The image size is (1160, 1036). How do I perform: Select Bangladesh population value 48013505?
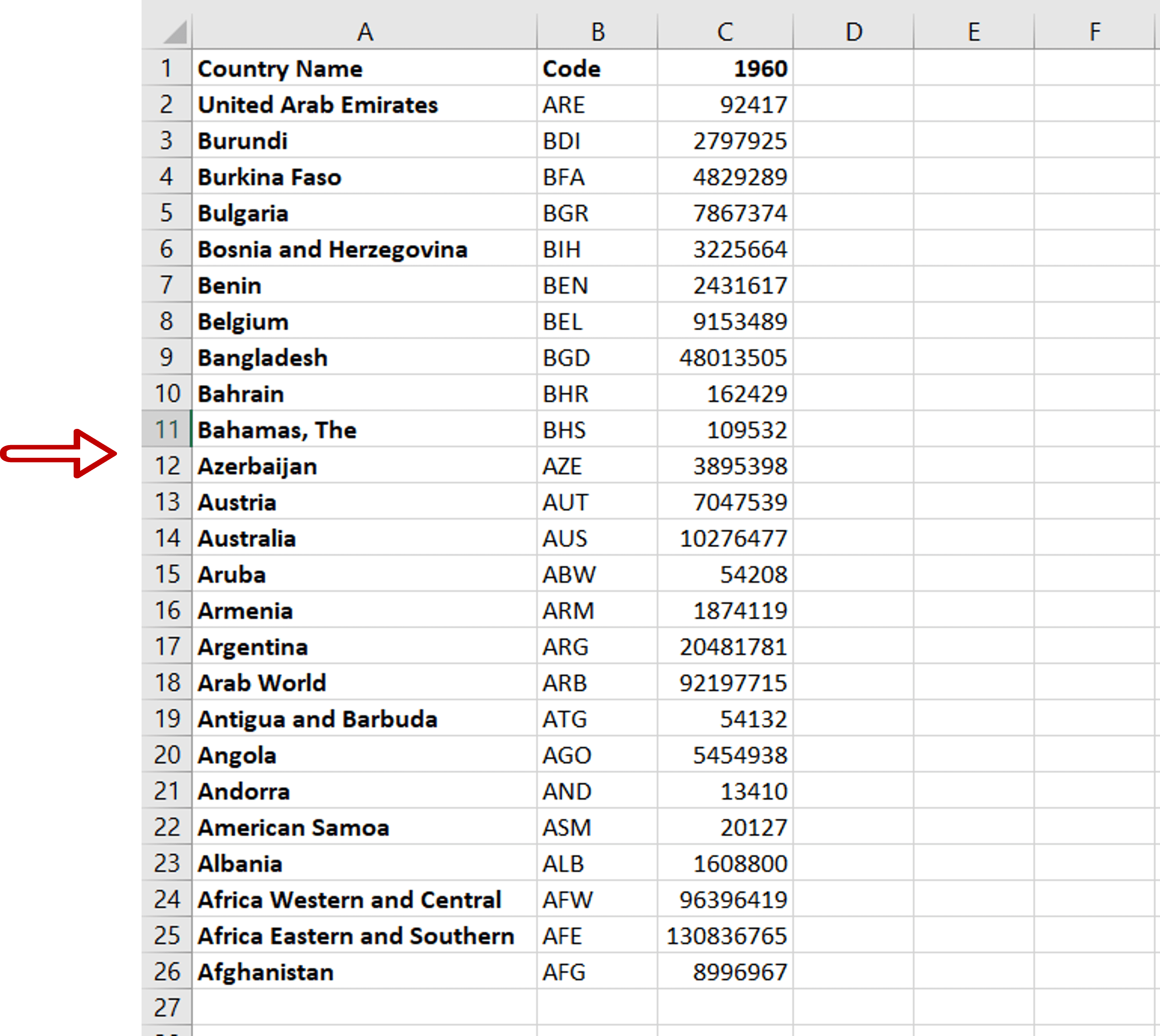(x=724, y=357)
